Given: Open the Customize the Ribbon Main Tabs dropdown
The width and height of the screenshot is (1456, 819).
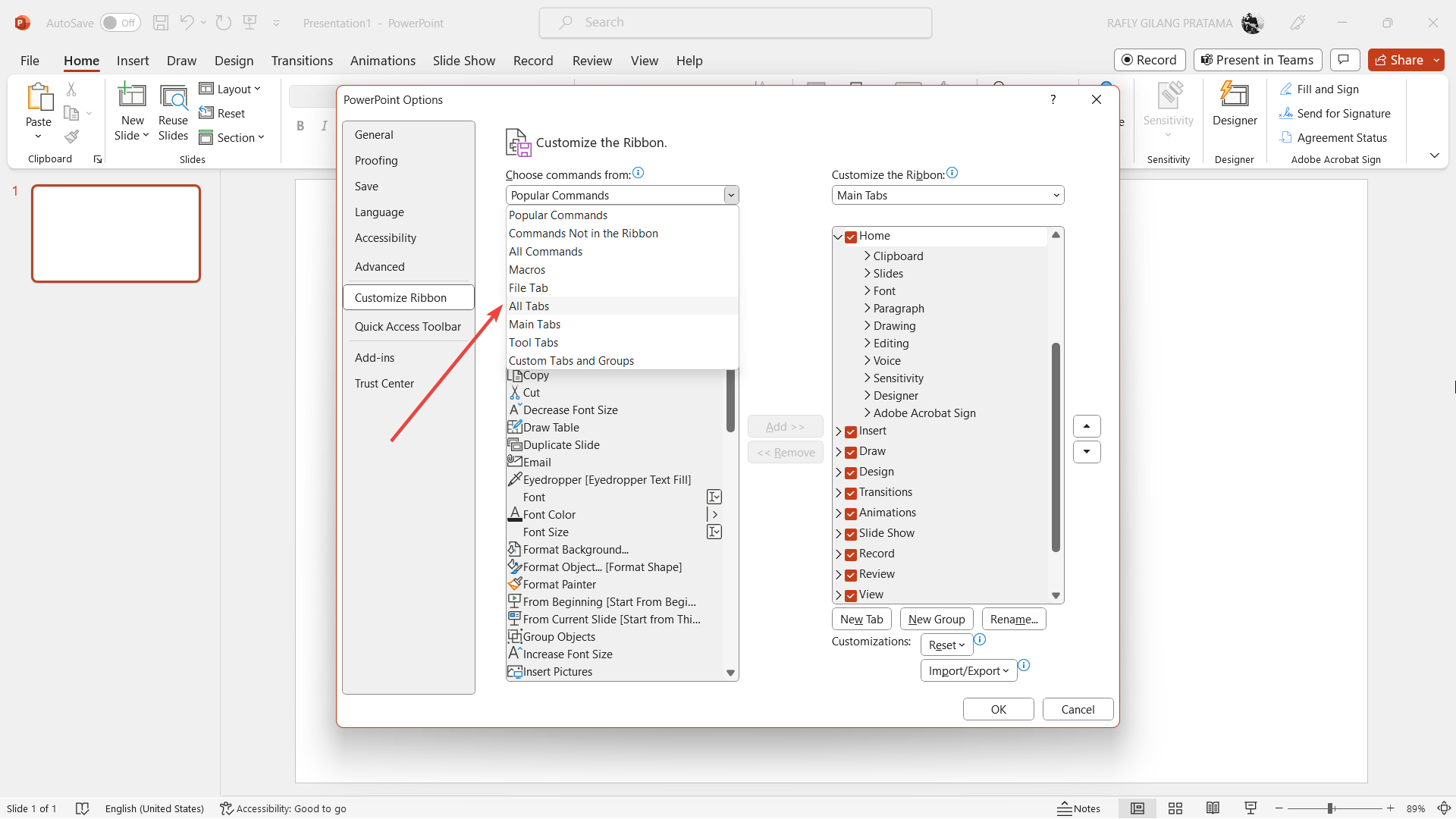Looking at the screenshot, I should [x=947, y=196].
